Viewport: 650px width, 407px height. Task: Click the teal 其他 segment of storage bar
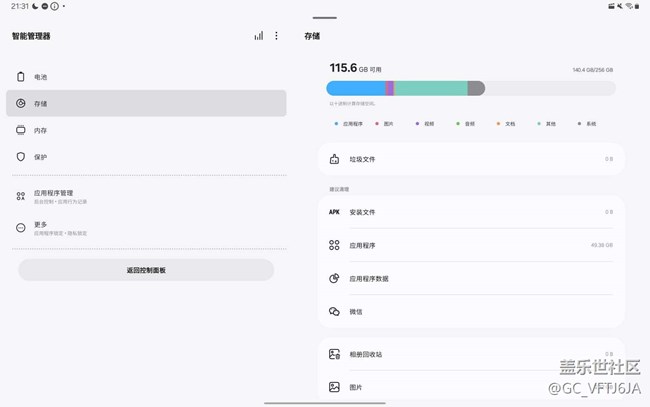[x=430, y=88]
